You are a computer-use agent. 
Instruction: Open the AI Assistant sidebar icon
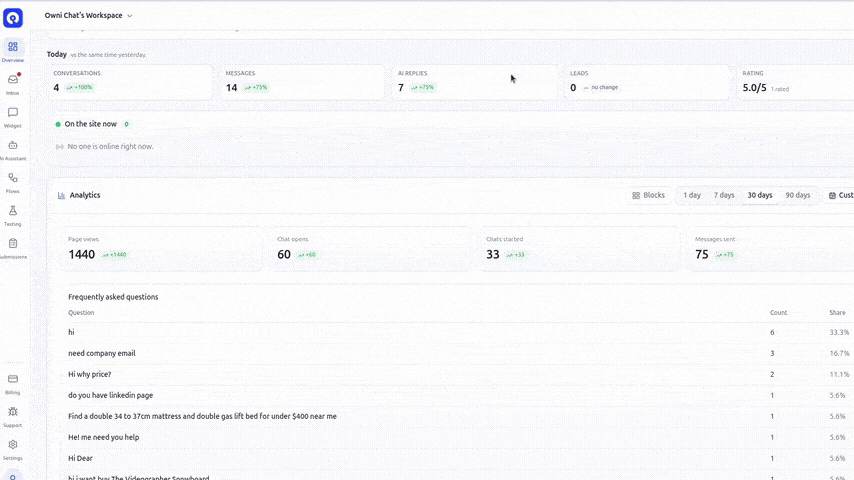tap(13, 145)
